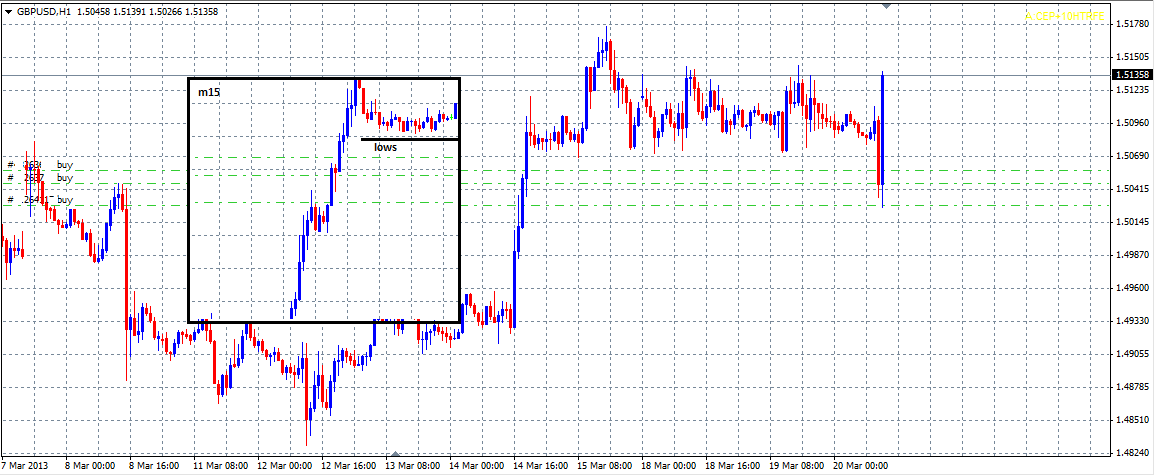Click the lowest '# buy' order label
This screenshot has width=1155, height=475.
coord(40,200)
